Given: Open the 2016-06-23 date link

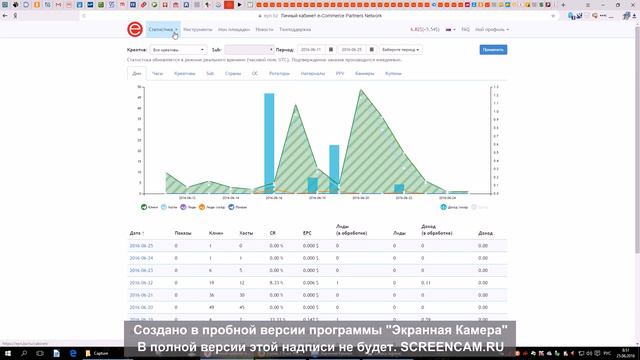Looking at the screenshot, I should (x=141, y=270).
